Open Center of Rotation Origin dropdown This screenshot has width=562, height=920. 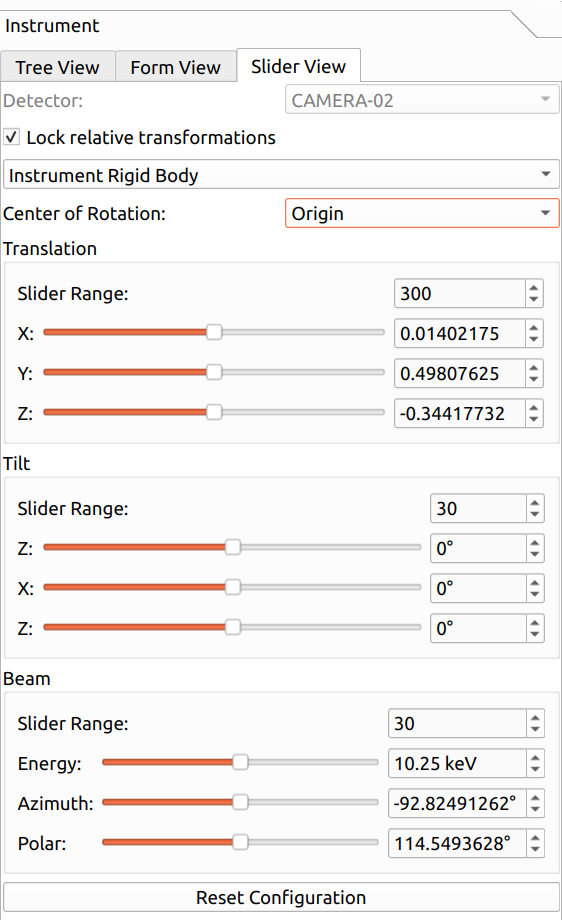point(422,213)
